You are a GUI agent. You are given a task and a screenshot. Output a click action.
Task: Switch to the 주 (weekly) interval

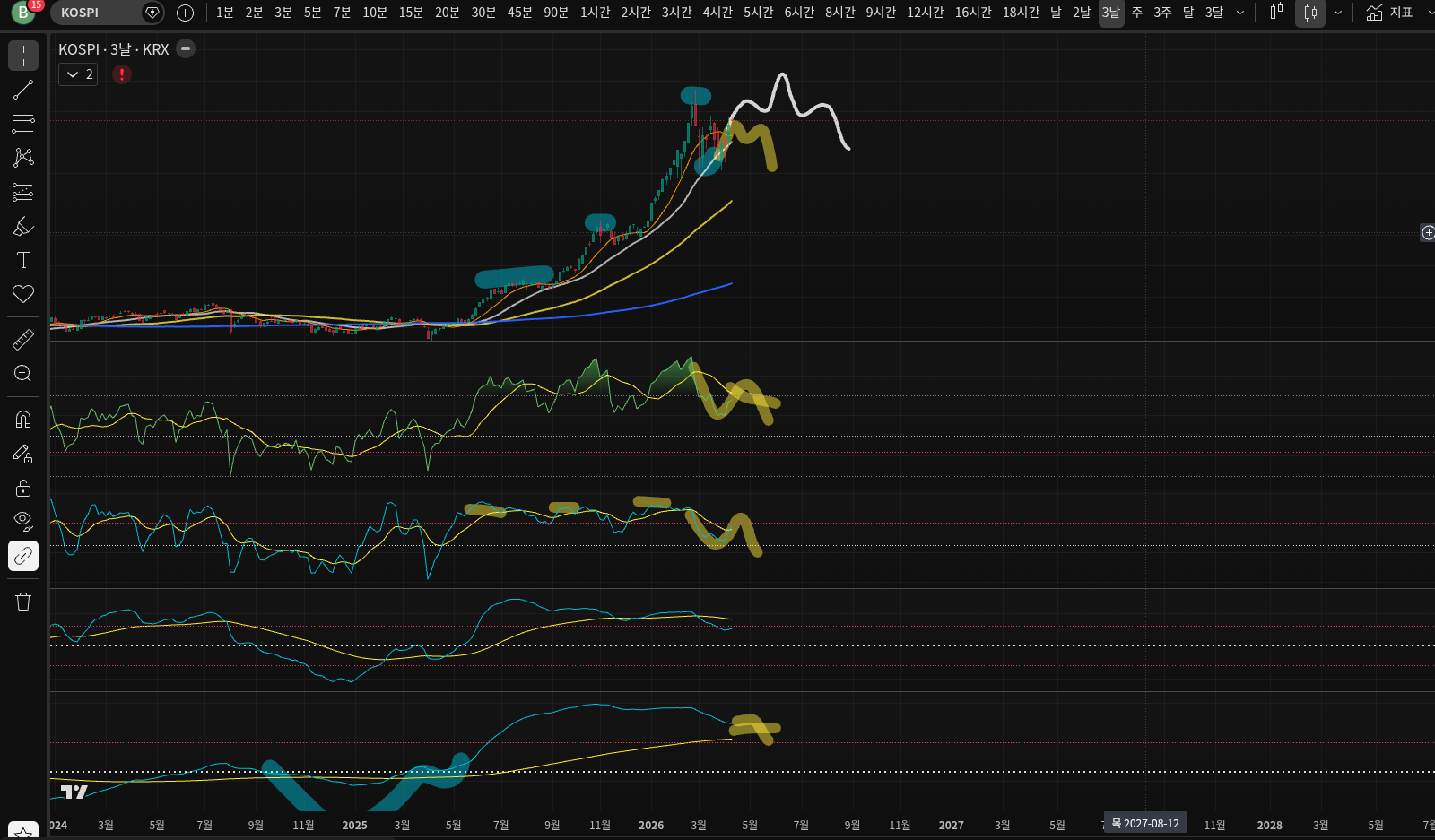tap(1137, 13)
